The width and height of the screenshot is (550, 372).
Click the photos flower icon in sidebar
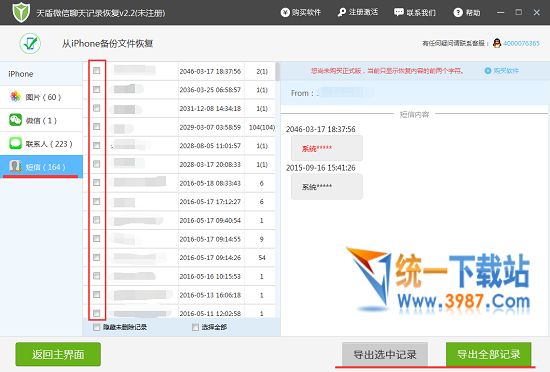[15, 97]
